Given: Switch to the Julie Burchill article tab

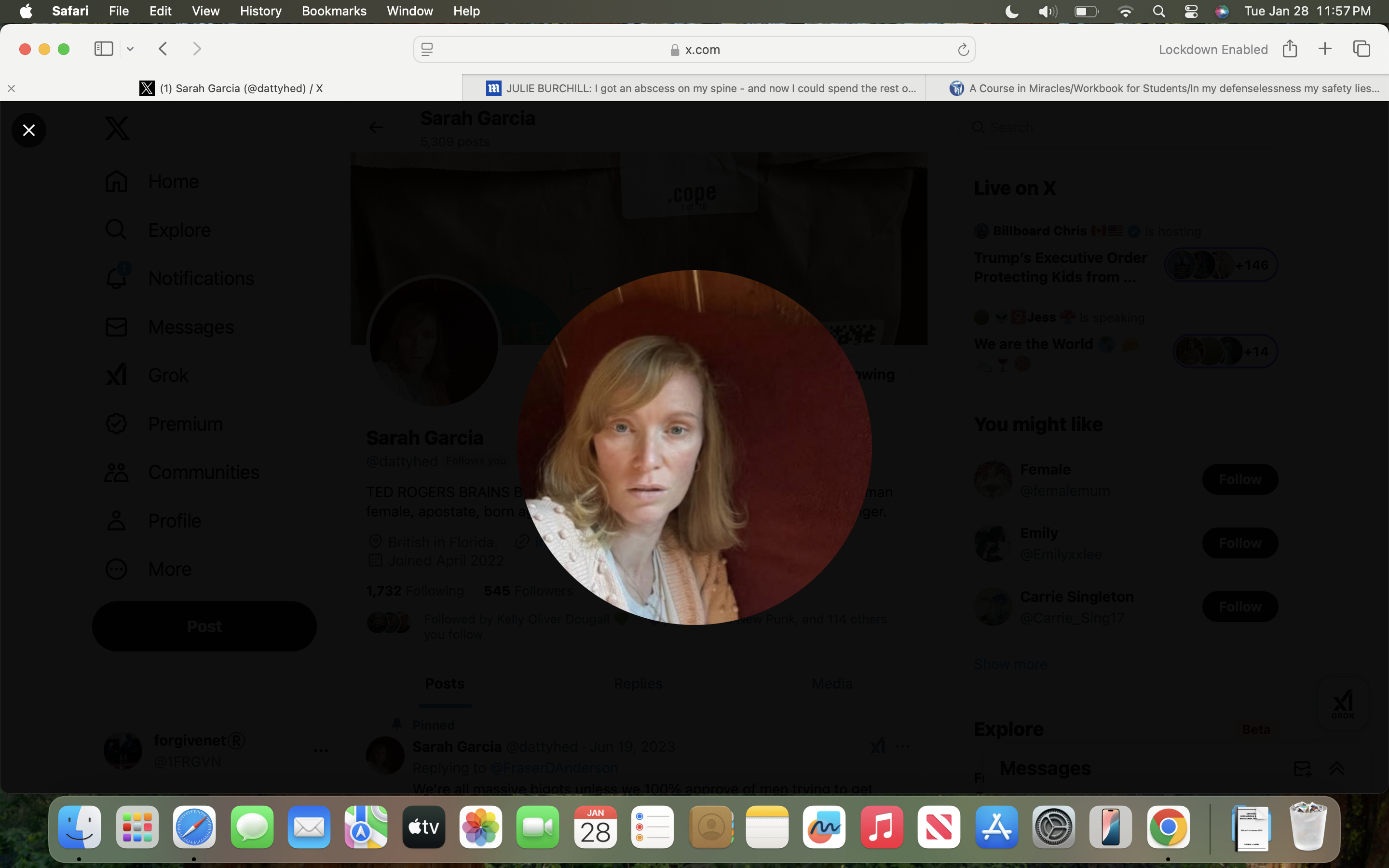Looking at the screenshot, I should [694, 88].
